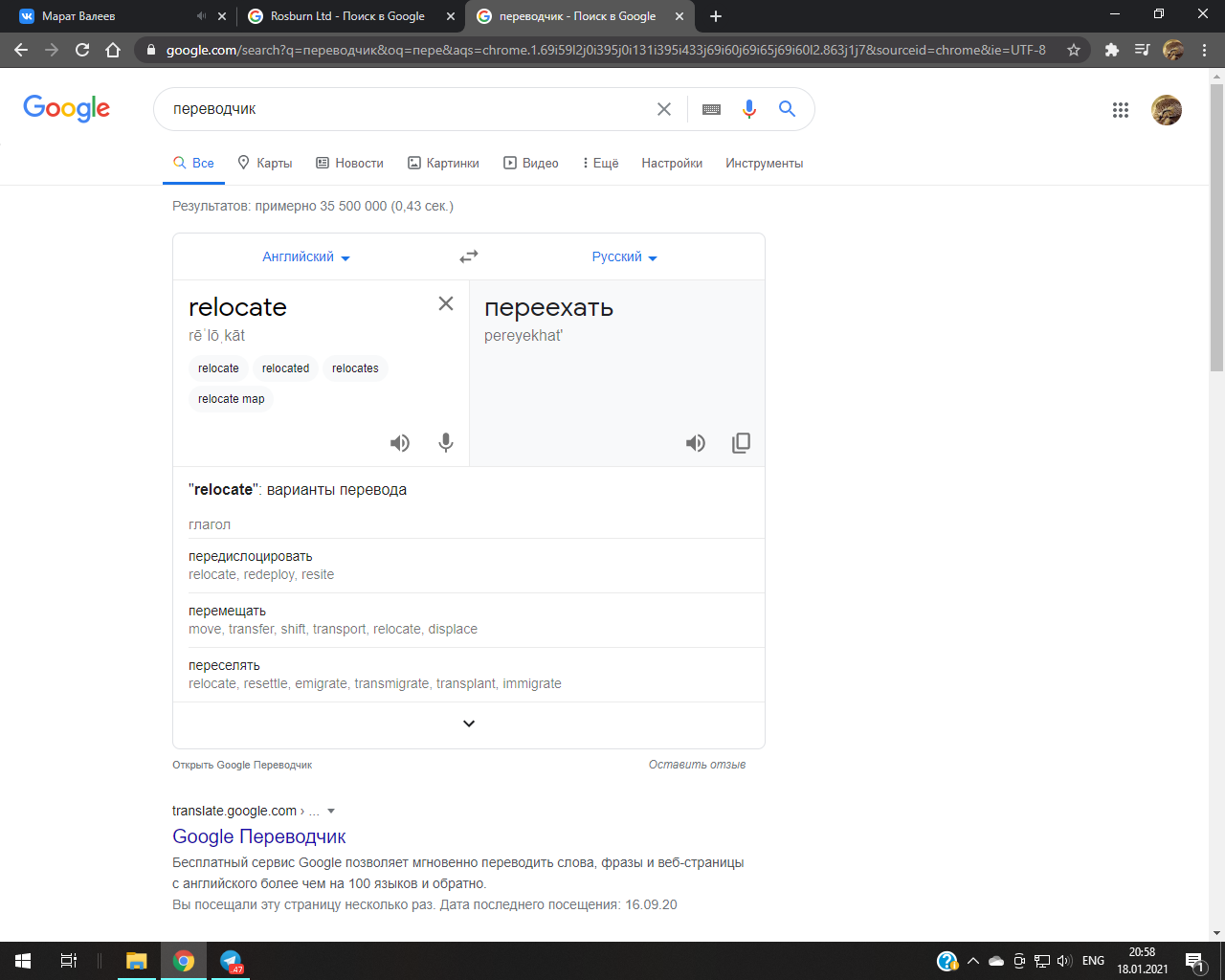Open File Explorer from the taskbar
The height and width of the screenshot is (980, 1225).
[137, 961]
